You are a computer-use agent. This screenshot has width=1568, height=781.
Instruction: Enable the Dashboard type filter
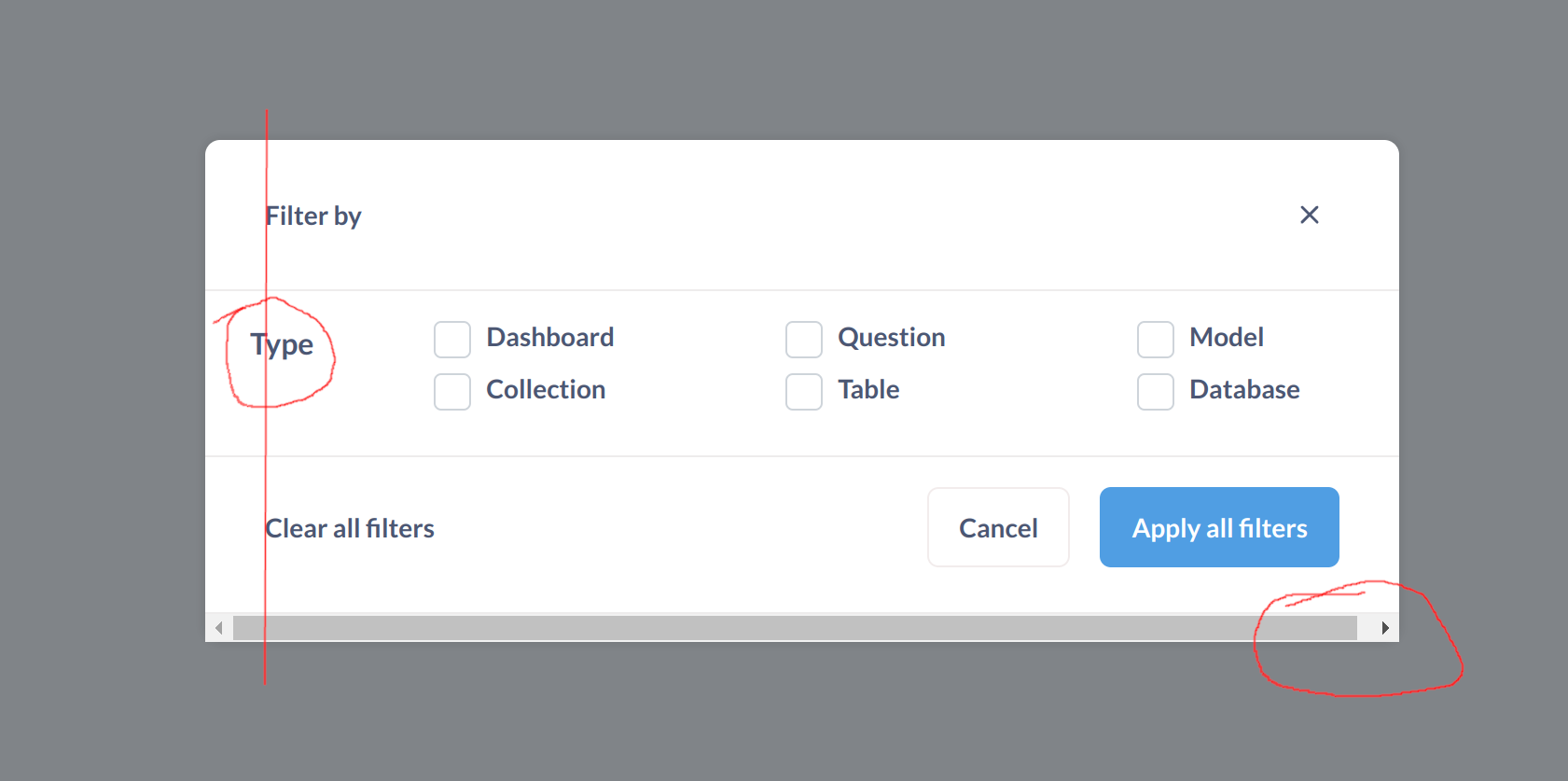point(451,339)
